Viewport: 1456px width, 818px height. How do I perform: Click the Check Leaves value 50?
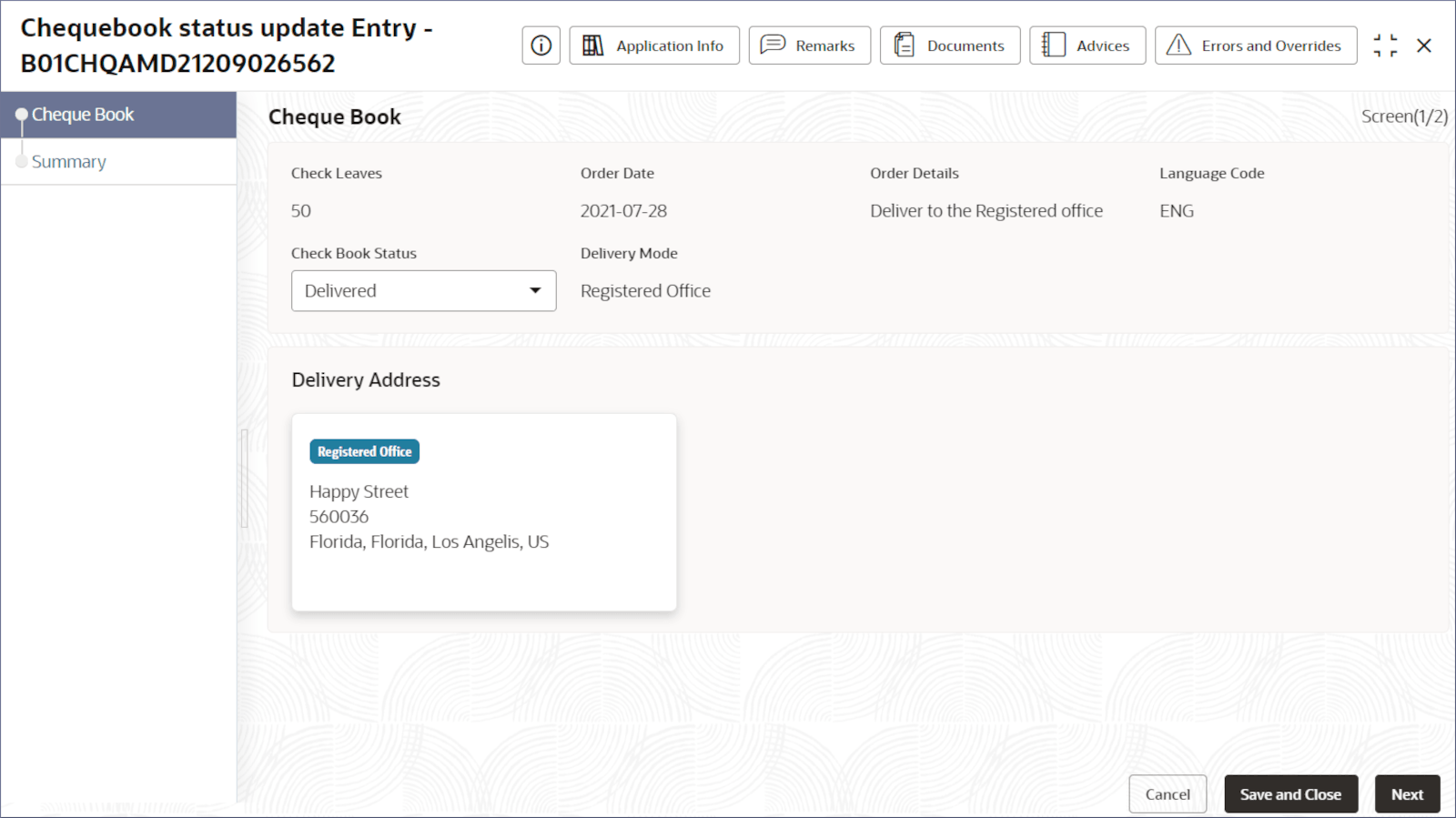pyautogui.click(x=301, y=211)
